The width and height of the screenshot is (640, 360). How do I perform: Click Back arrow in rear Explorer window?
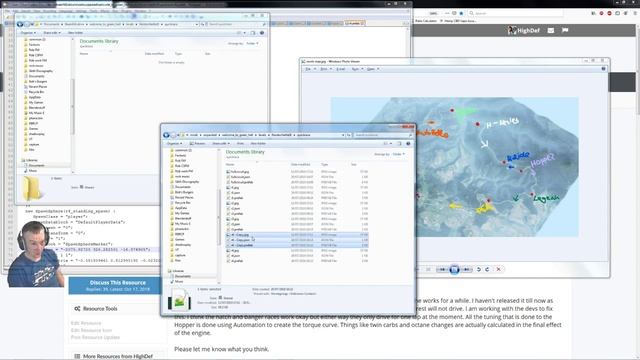[20, 24]
